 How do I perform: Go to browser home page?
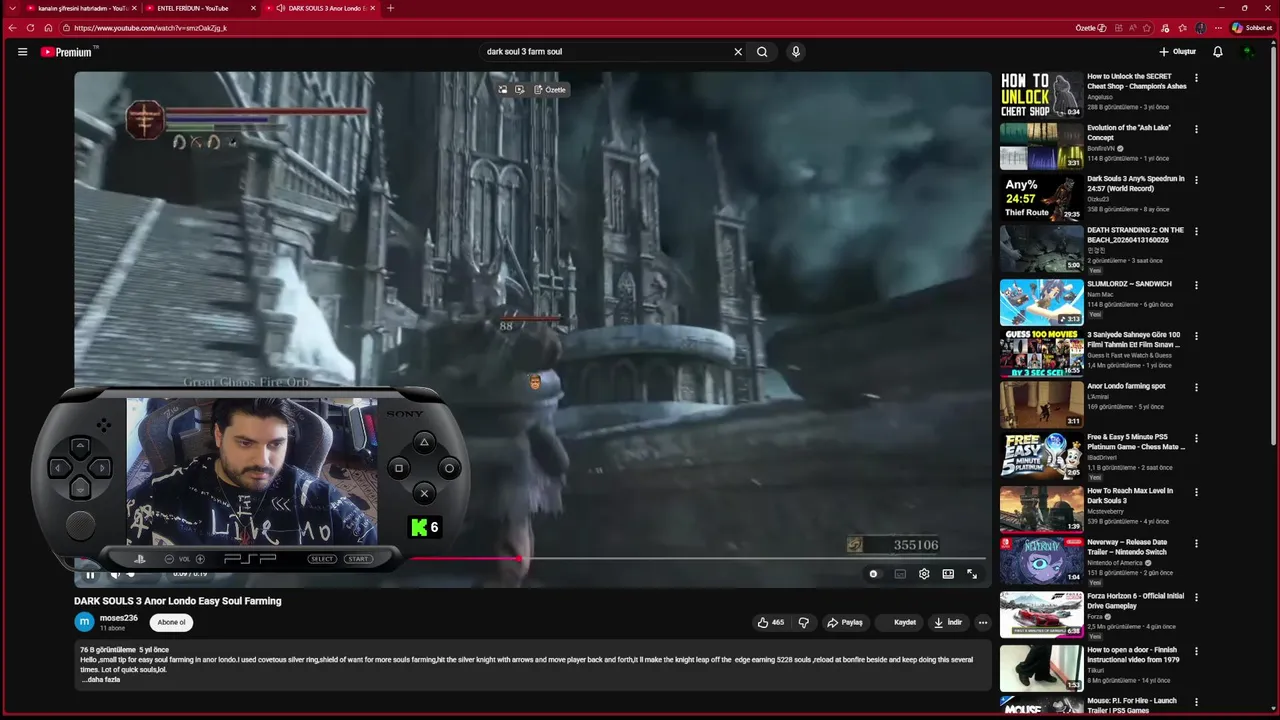[48, 28]
